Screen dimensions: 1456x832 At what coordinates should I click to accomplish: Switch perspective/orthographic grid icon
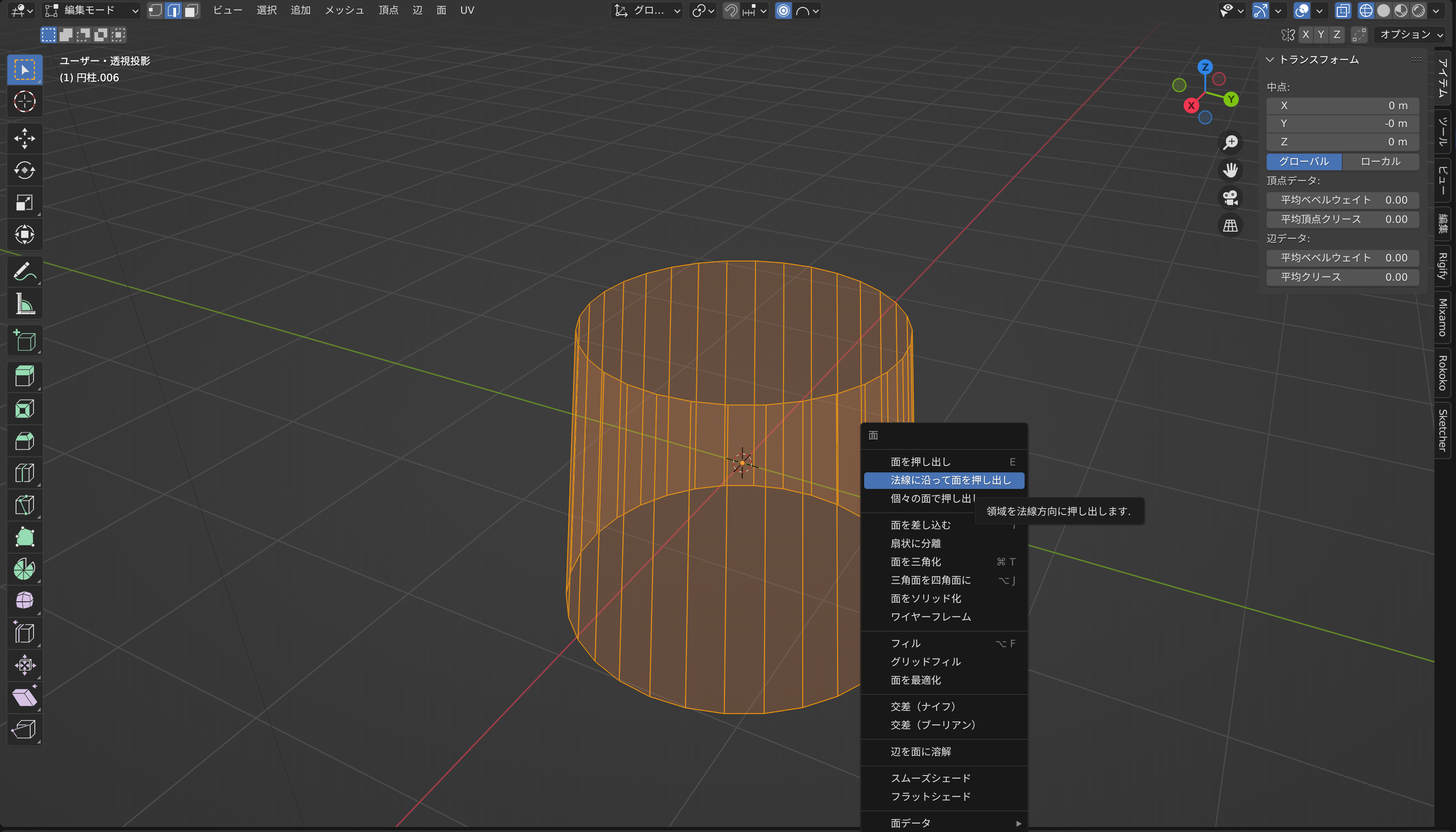[x=1230, y=225]
